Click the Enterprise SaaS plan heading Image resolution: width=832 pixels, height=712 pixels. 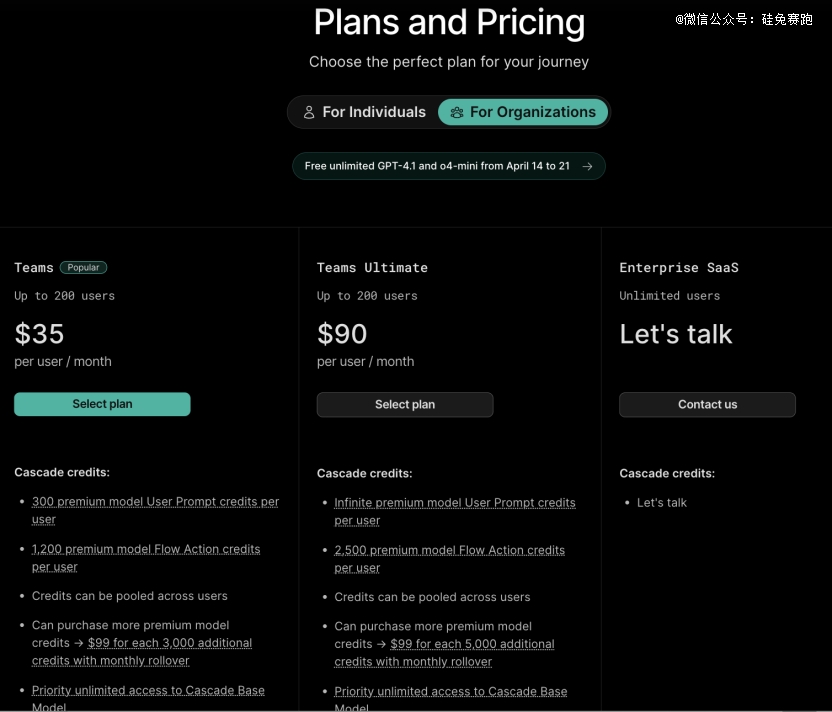tap(679, 267)
